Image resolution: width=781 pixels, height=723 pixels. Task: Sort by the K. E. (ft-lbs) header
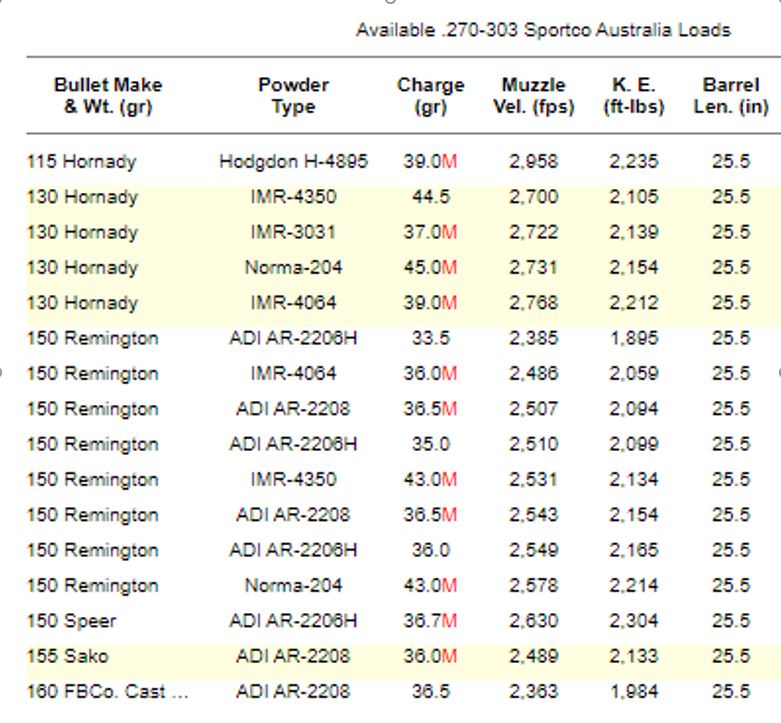[633, 96]
